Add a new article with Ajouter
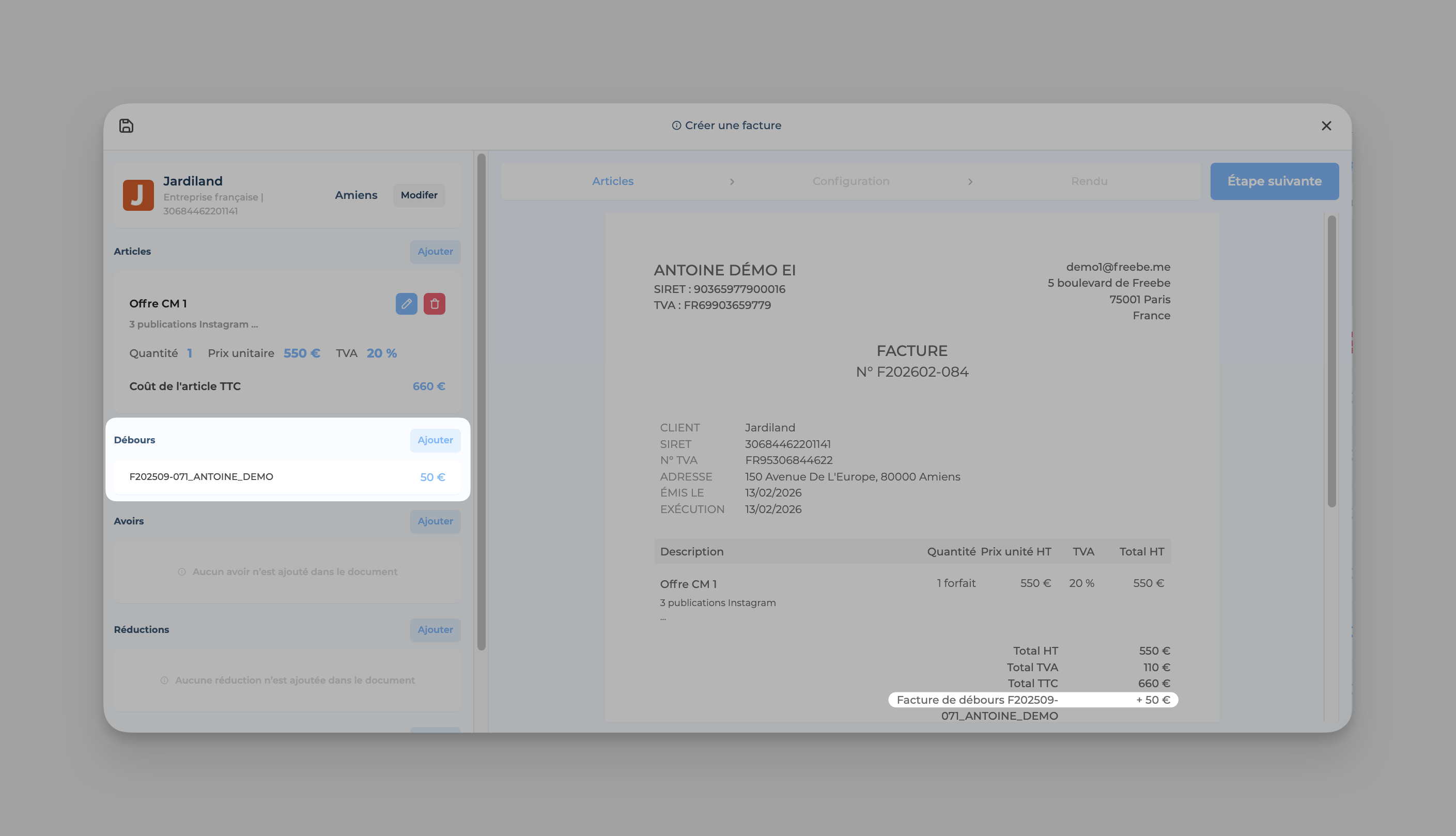Image resolution: width=1456 pixels, height=836 pixels. pyautogui.click(x=435, y=252)
